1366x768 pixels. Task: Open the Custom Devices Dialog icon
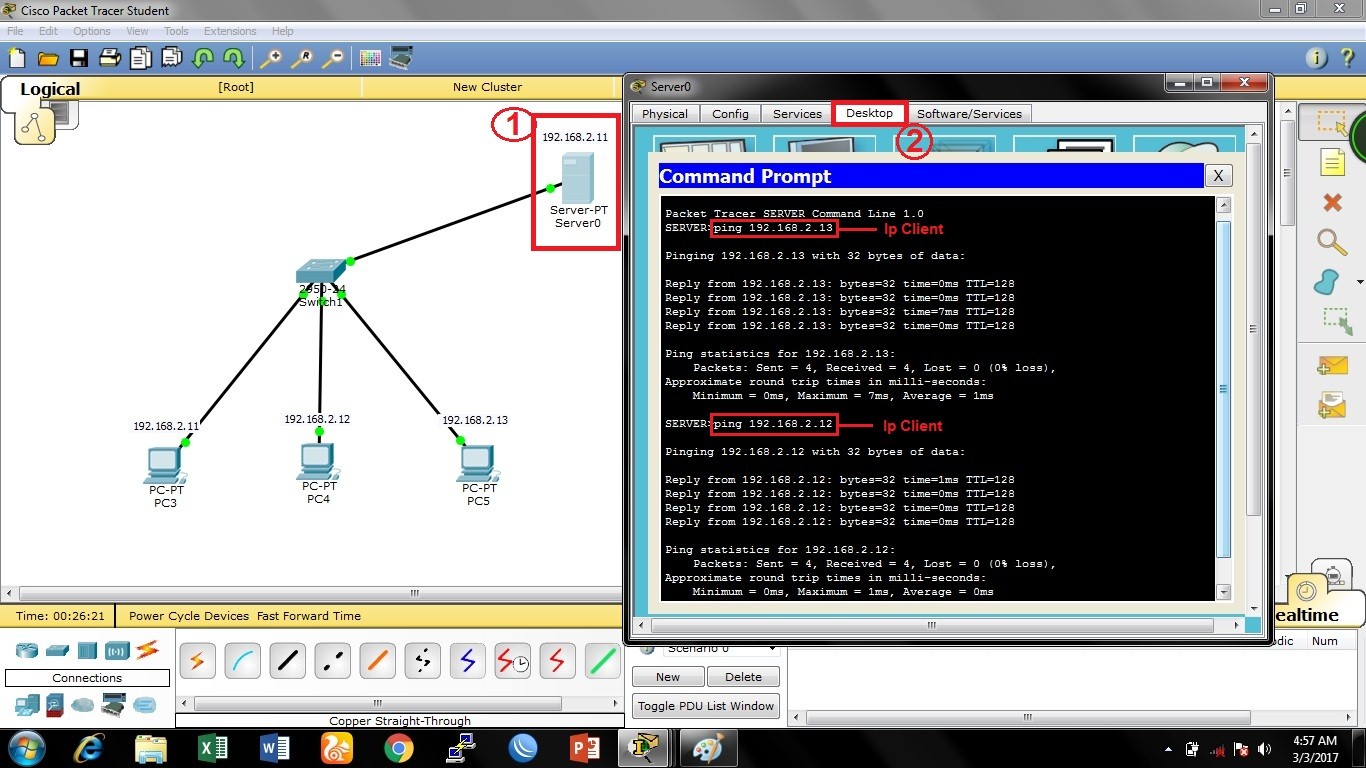point(401,58)
